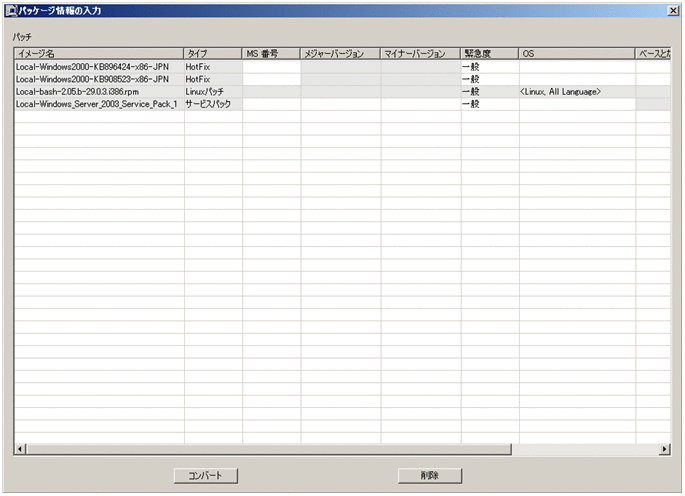Click the イメージ名 column header
This screenshot has height=496, width=685.
coord(98,53)
